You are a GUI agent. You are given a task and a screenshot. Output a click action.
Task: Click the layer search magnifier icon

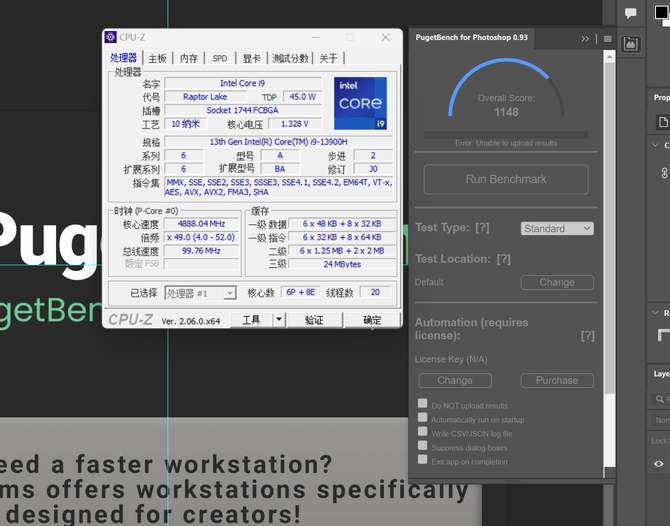(x=660, y=399)
